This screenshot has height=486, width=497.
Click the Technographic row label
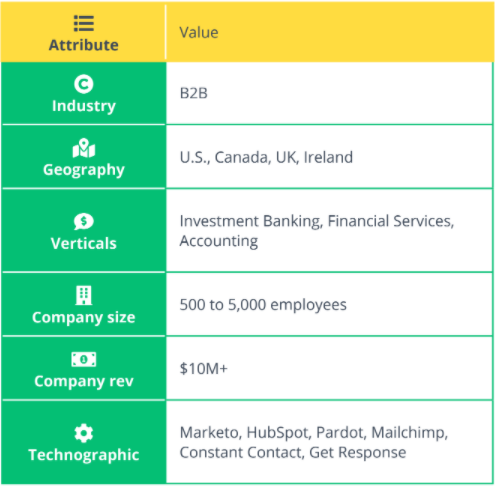click(x=84, y=455)
